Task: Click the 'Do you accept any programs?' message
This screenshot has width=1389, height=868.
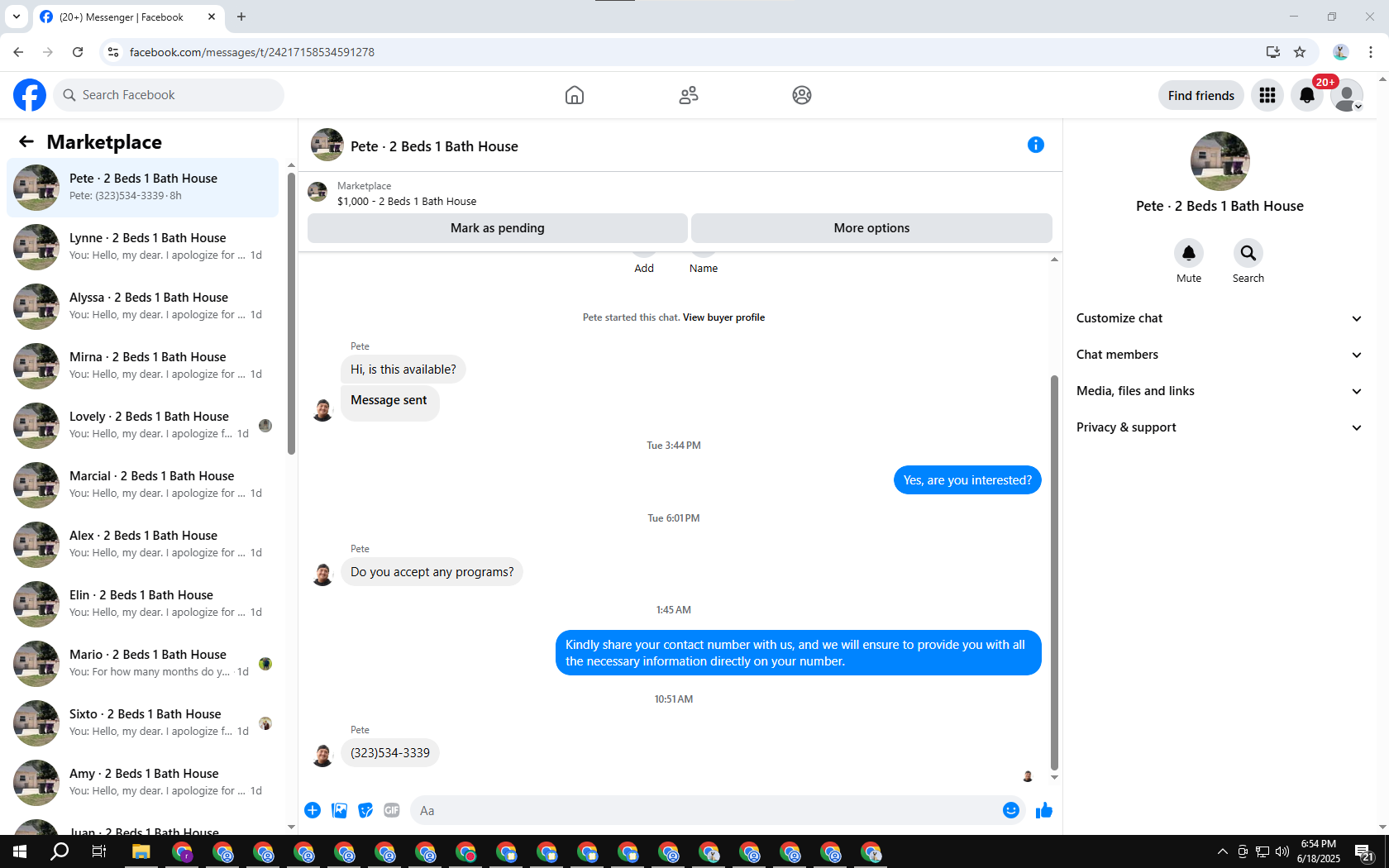Action: click(432, 572)
